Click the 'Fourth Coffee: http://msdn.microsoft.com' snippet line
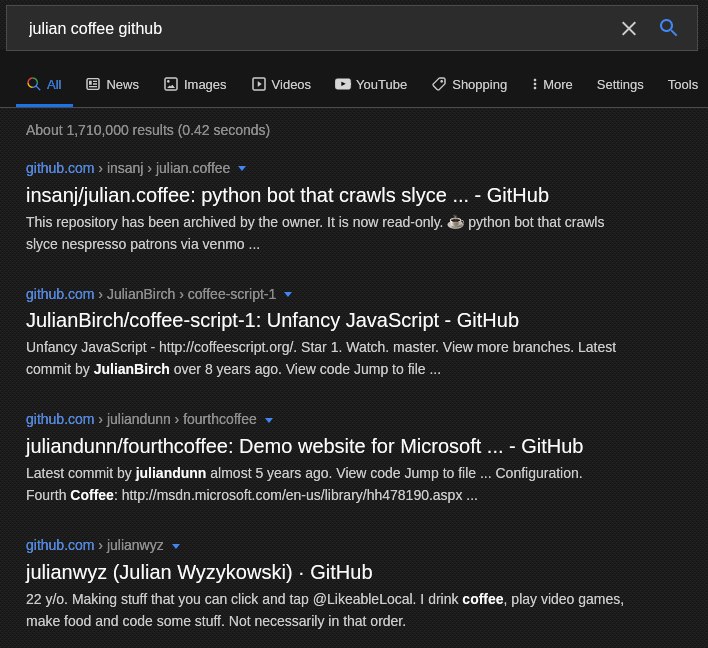This screenshot has height=648, width=708. click(252, 495)
